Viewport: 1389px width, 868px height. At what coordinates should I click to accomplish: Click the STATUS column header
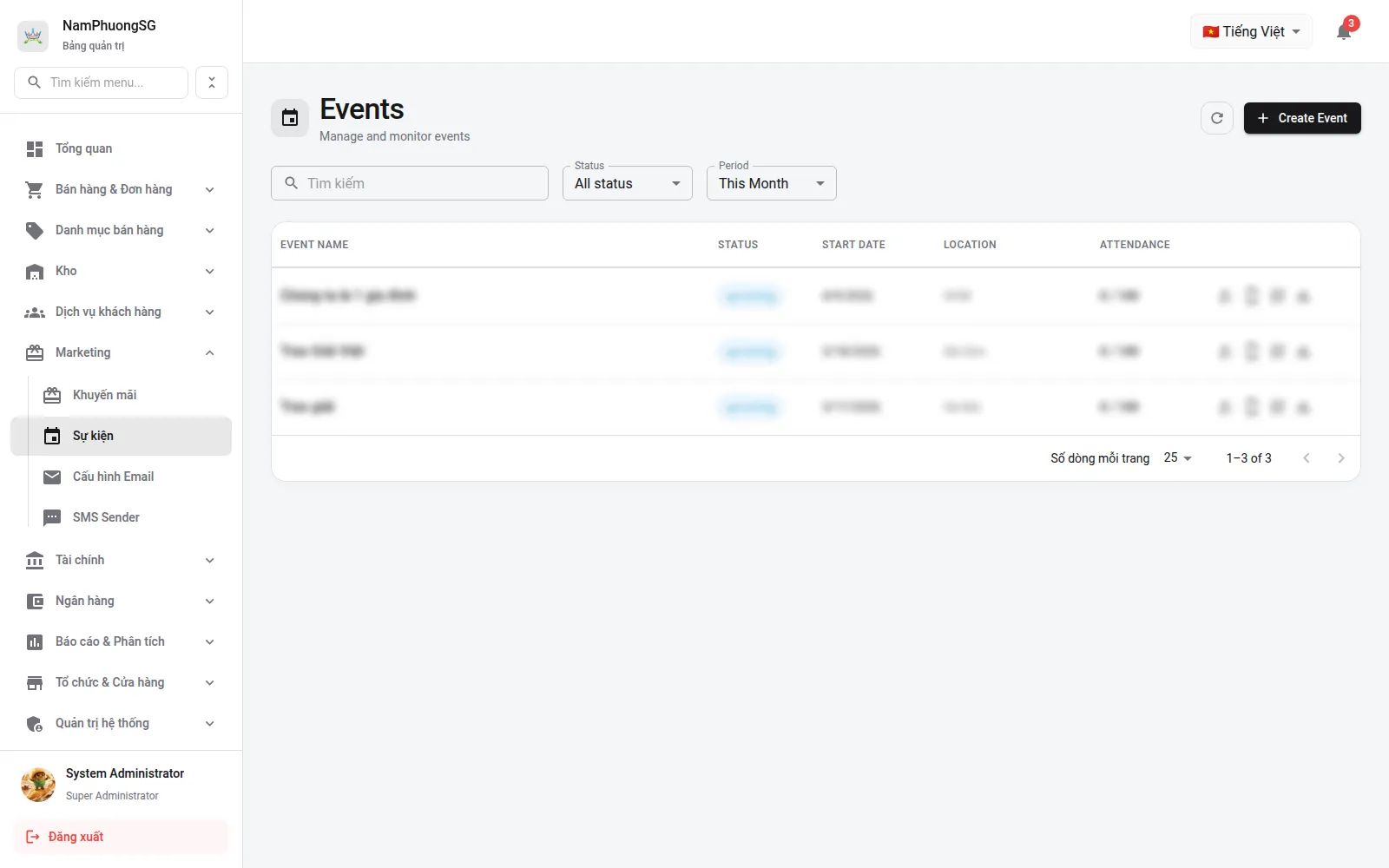coord(738,245)
